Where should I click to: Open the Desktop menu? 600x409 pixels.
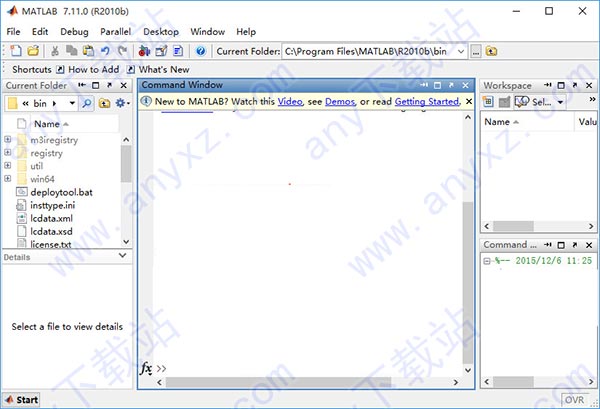pos(161,32)
